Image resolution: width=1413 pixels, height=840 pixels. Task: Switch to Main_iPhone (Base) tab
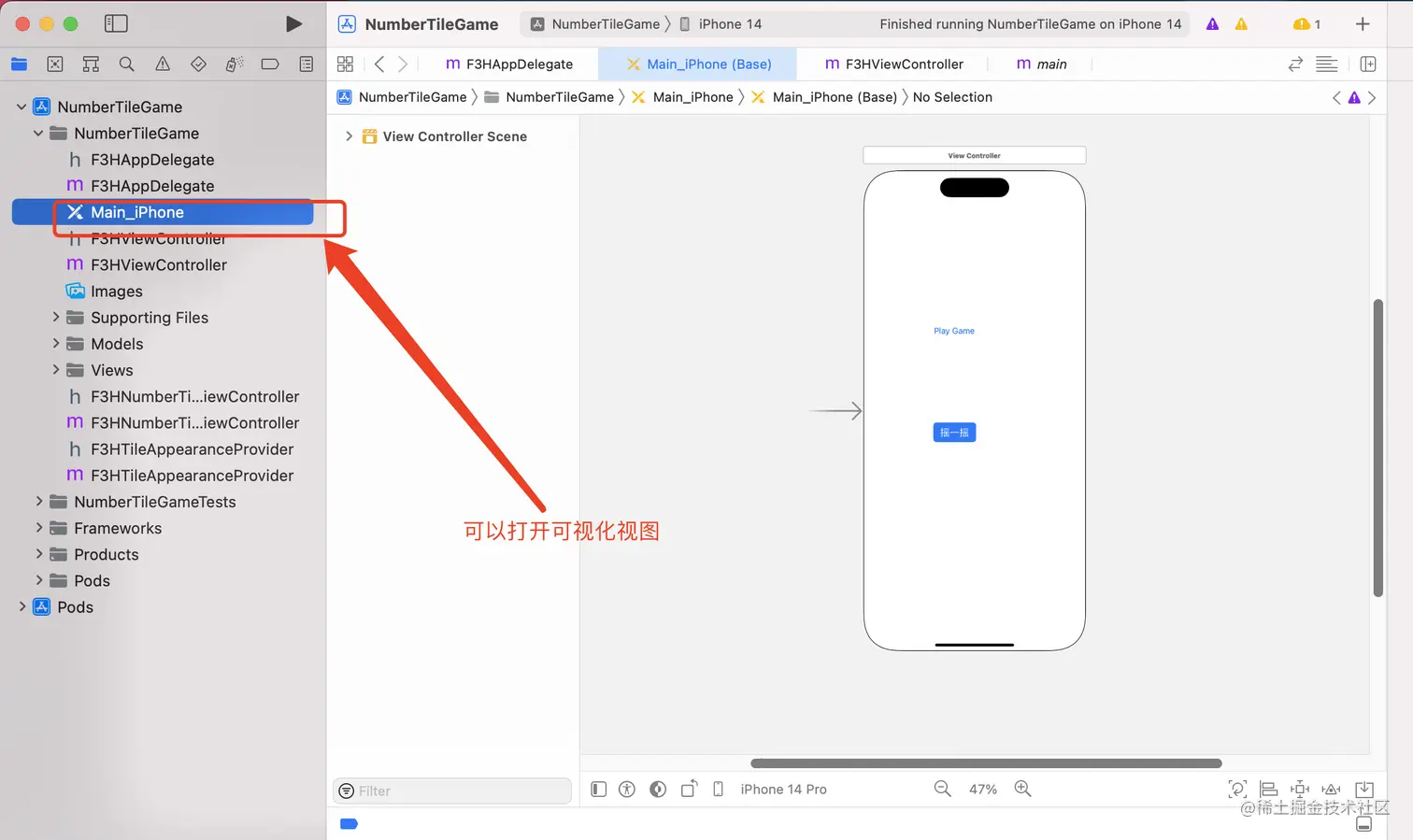(x=699, y=64)
